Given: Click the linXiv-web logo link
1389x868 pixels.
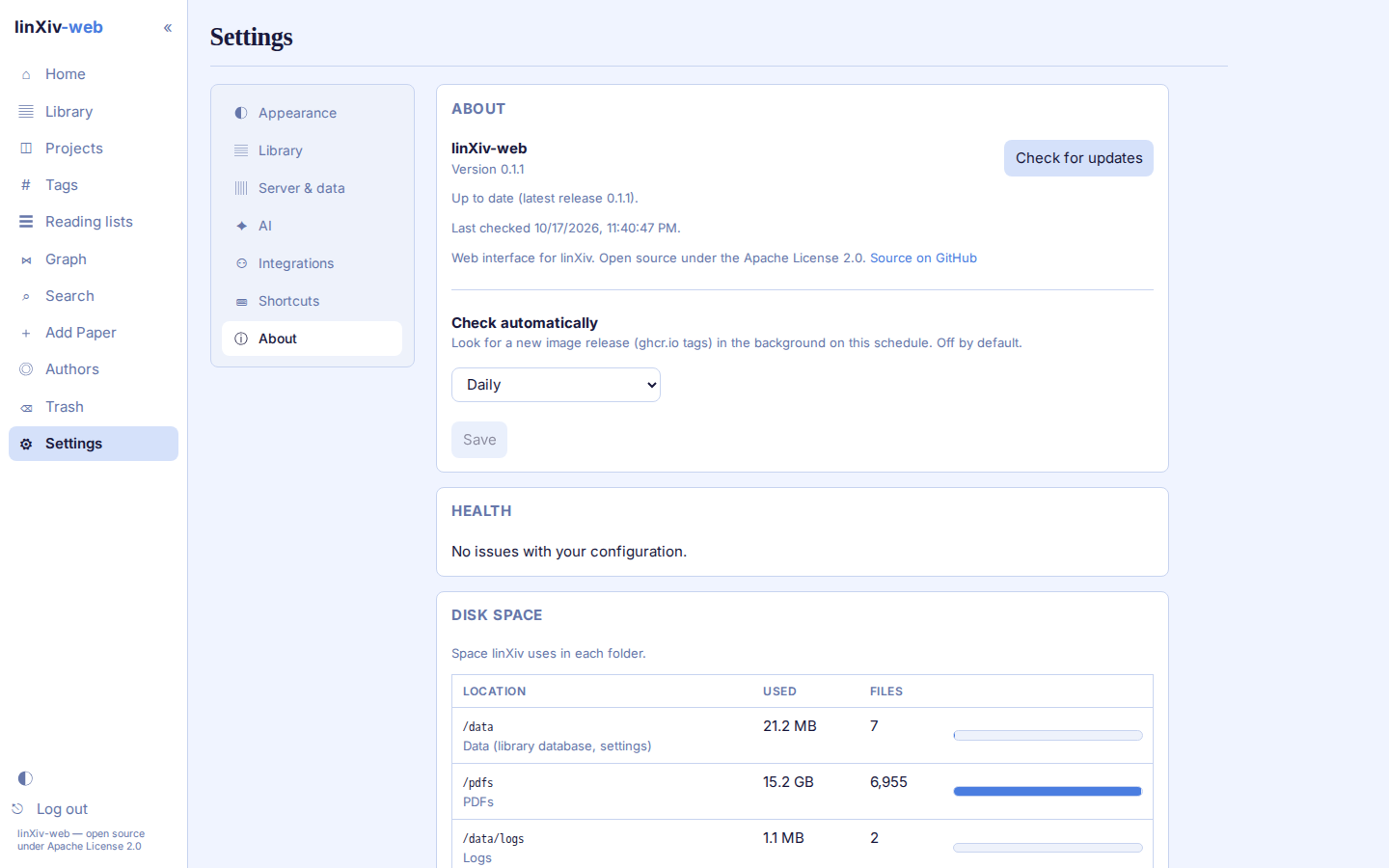Looking at the screenshot, I should tap(59, 27).
